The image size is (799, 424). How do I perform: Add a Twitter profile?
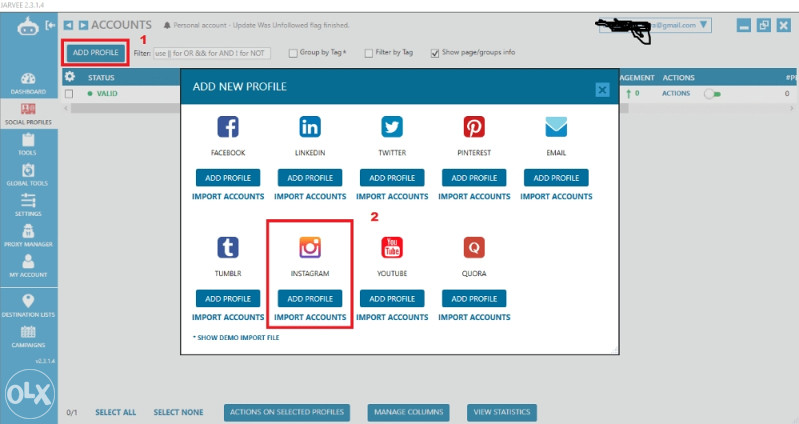click(392, 178)
